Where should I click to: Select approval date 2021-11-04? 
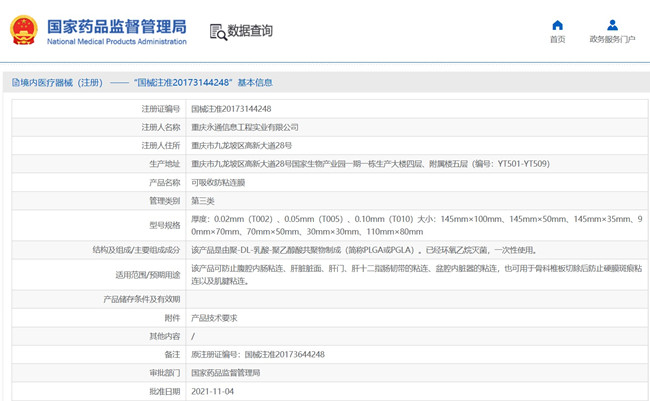tap(212, 391)
